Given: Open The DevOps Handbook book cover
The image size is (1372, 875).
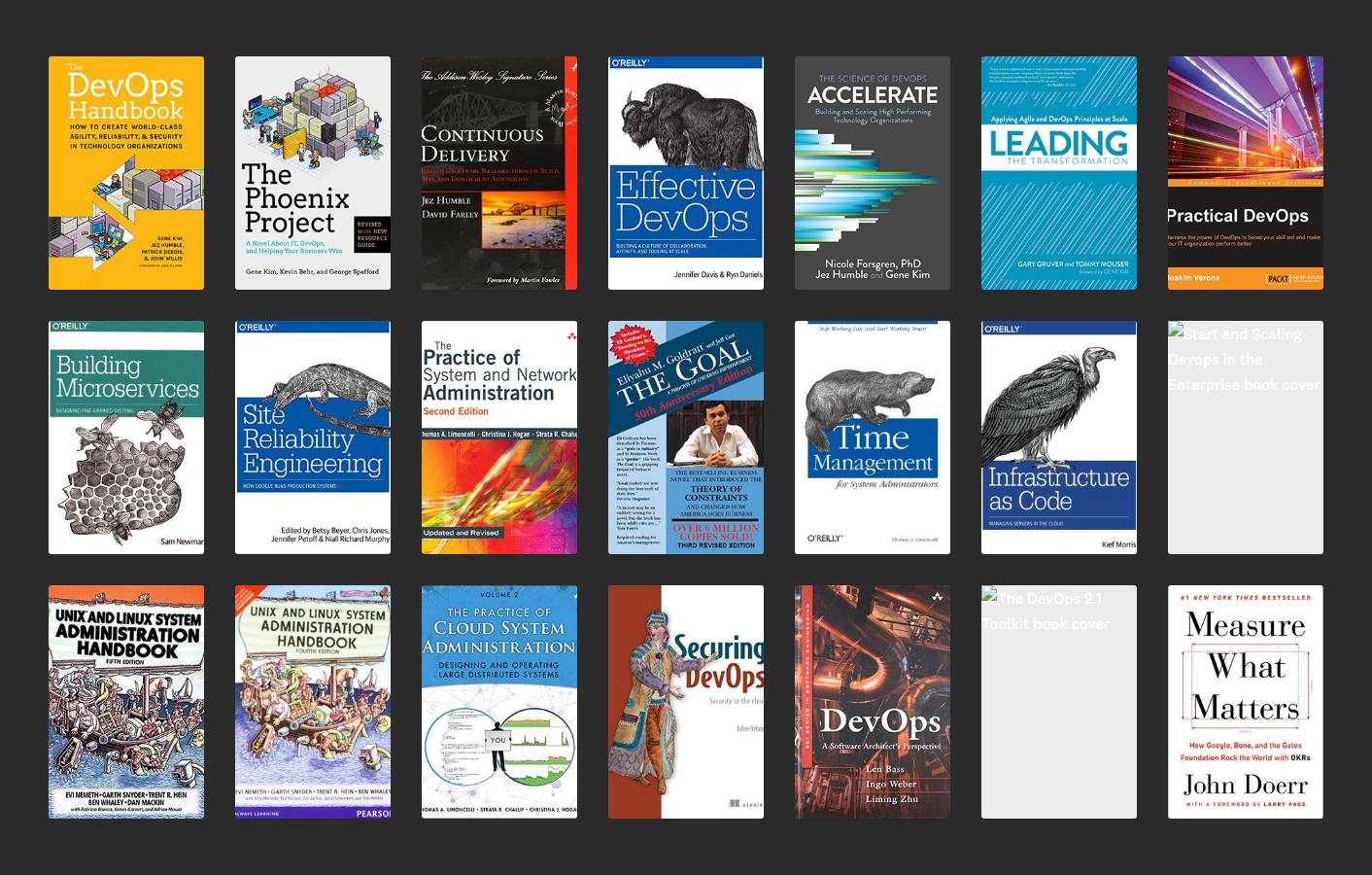Looking at the screenshot, I should click(126, 173).
